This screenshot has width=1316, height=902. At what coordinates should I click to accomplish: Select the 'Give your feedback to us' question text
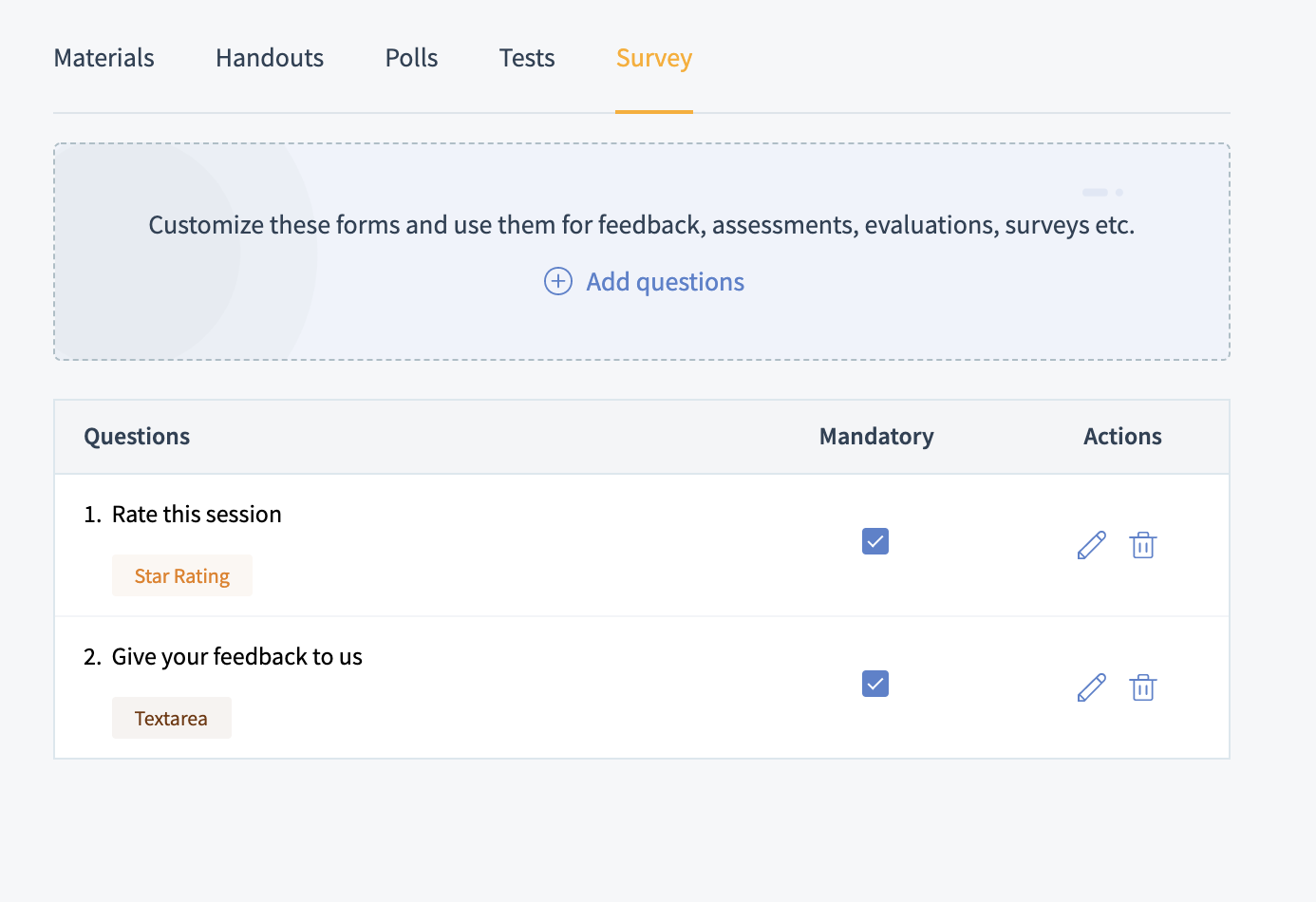(237, 657)
